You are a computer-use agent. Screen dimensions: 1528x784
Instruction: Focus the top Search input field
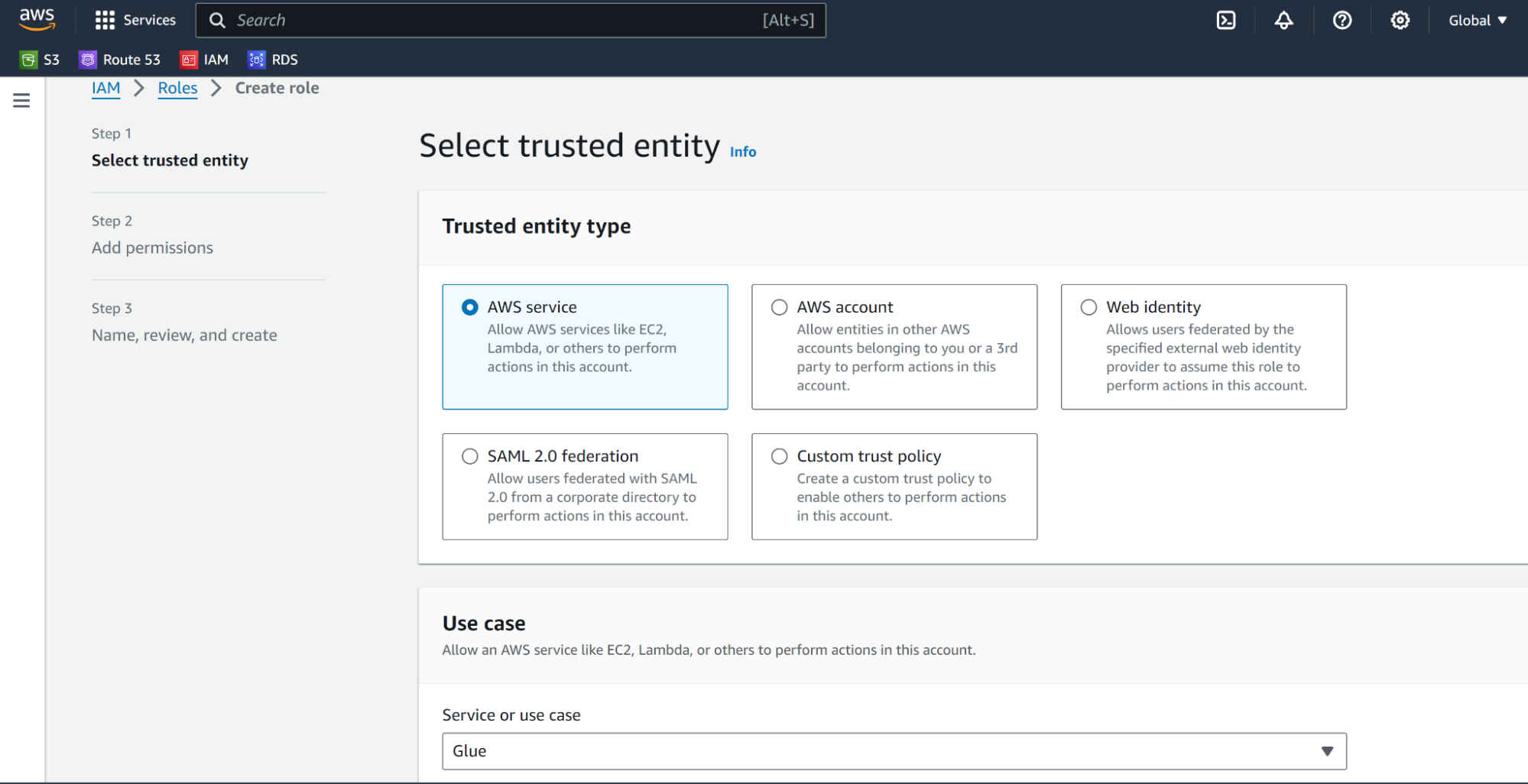coord(511,21)
